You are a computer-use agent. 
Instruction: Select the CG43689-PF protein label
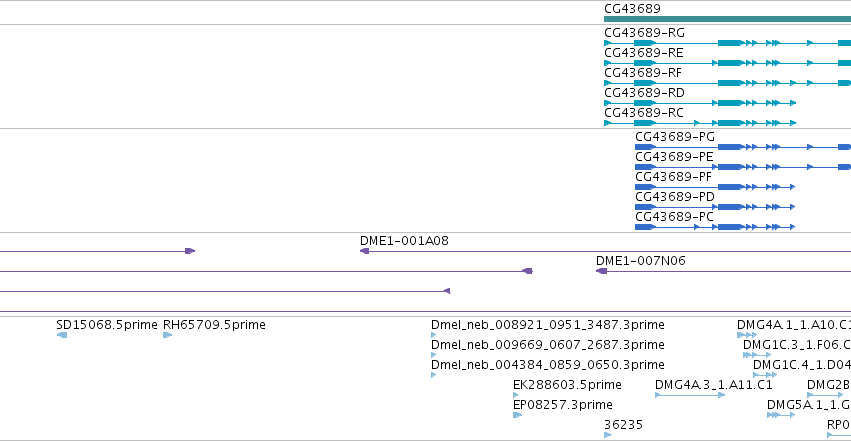pyautogui.click(x=674, y=177)
